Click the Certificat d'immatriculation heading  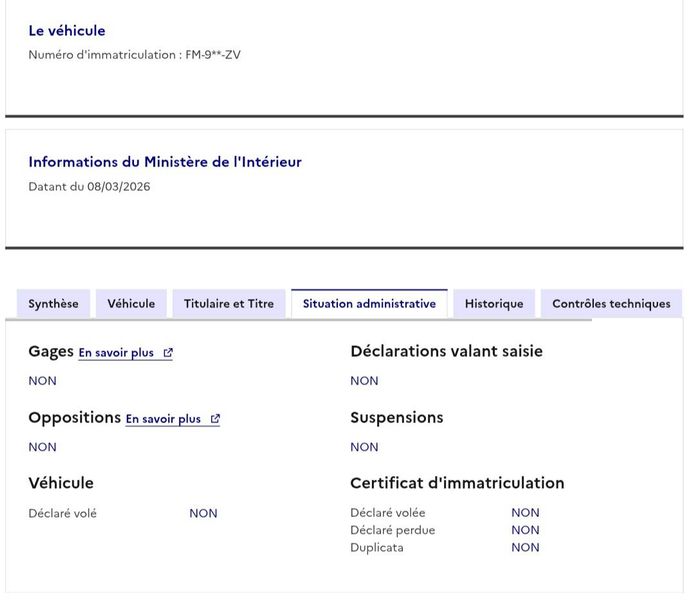[457, 483]
